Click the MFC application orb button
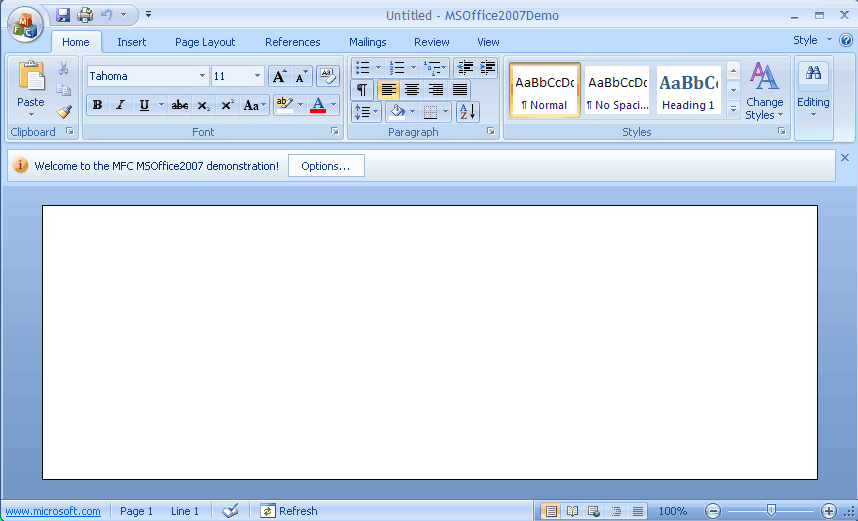The width and height of the screenshot is (858, 521). click(x=25, y=25)
